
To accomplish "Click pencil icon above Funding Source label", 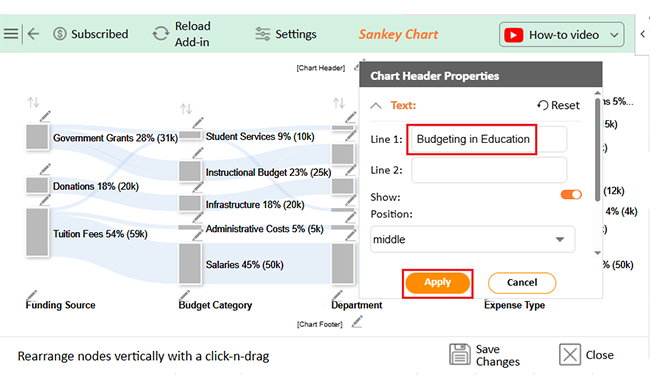I will pos(32,295).
